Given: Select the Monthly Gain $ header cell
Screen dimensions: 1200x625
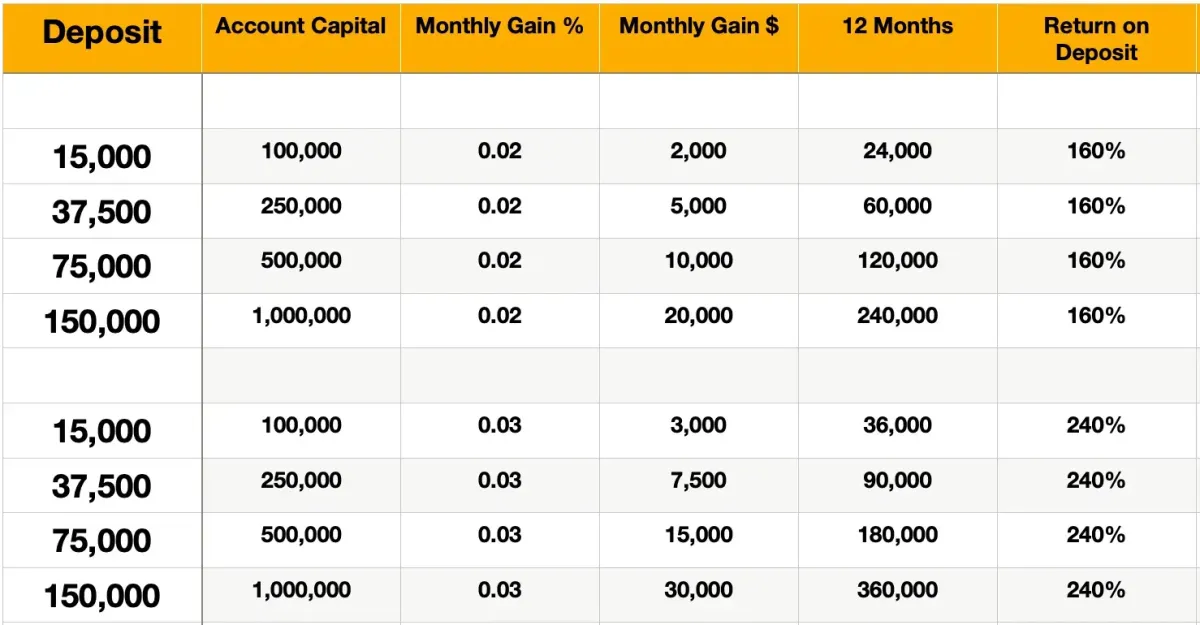Looking at the screenshot, I should (699, 37).
